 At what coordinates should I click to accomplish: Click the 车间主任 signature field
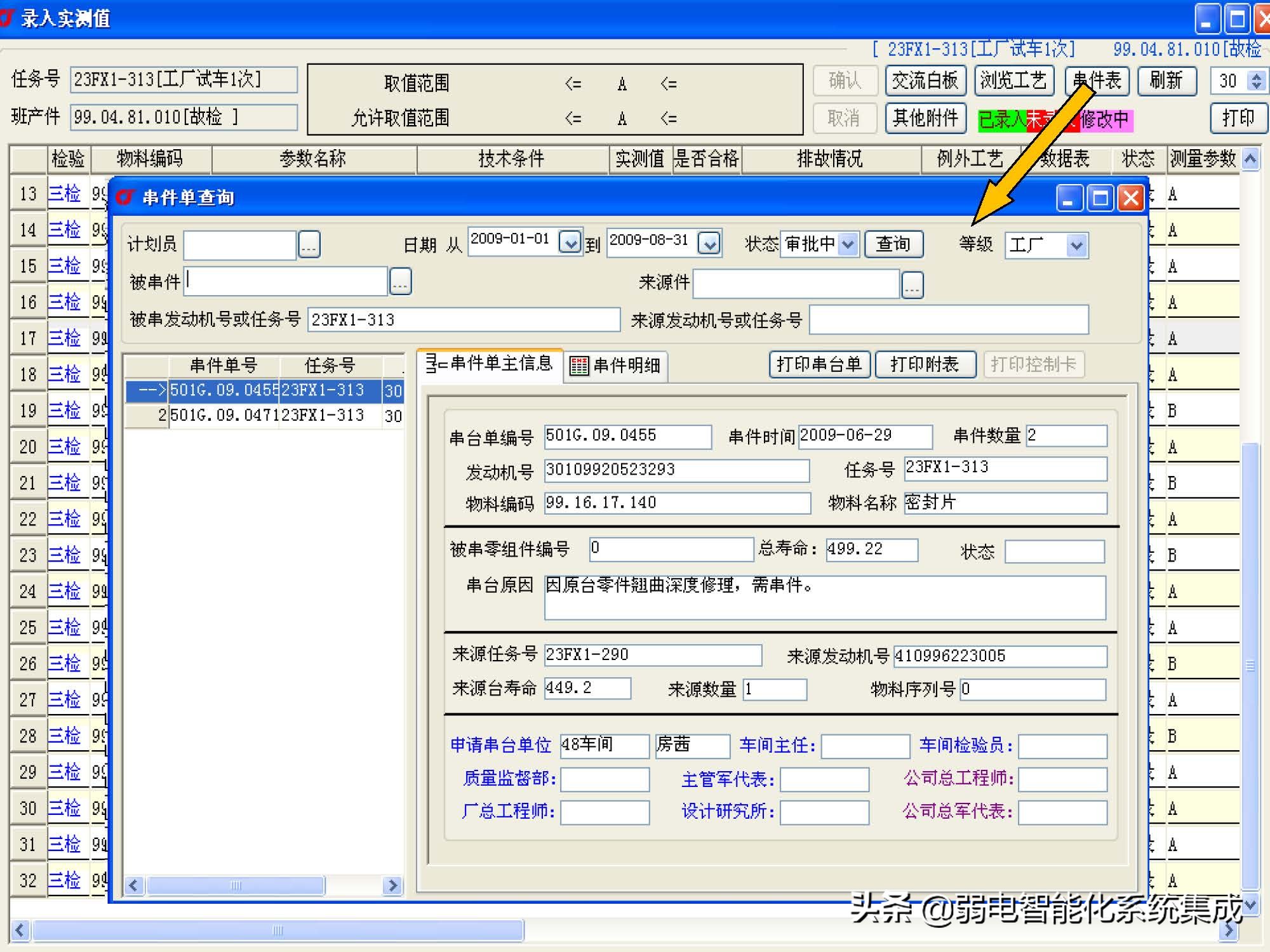[866, 746]
